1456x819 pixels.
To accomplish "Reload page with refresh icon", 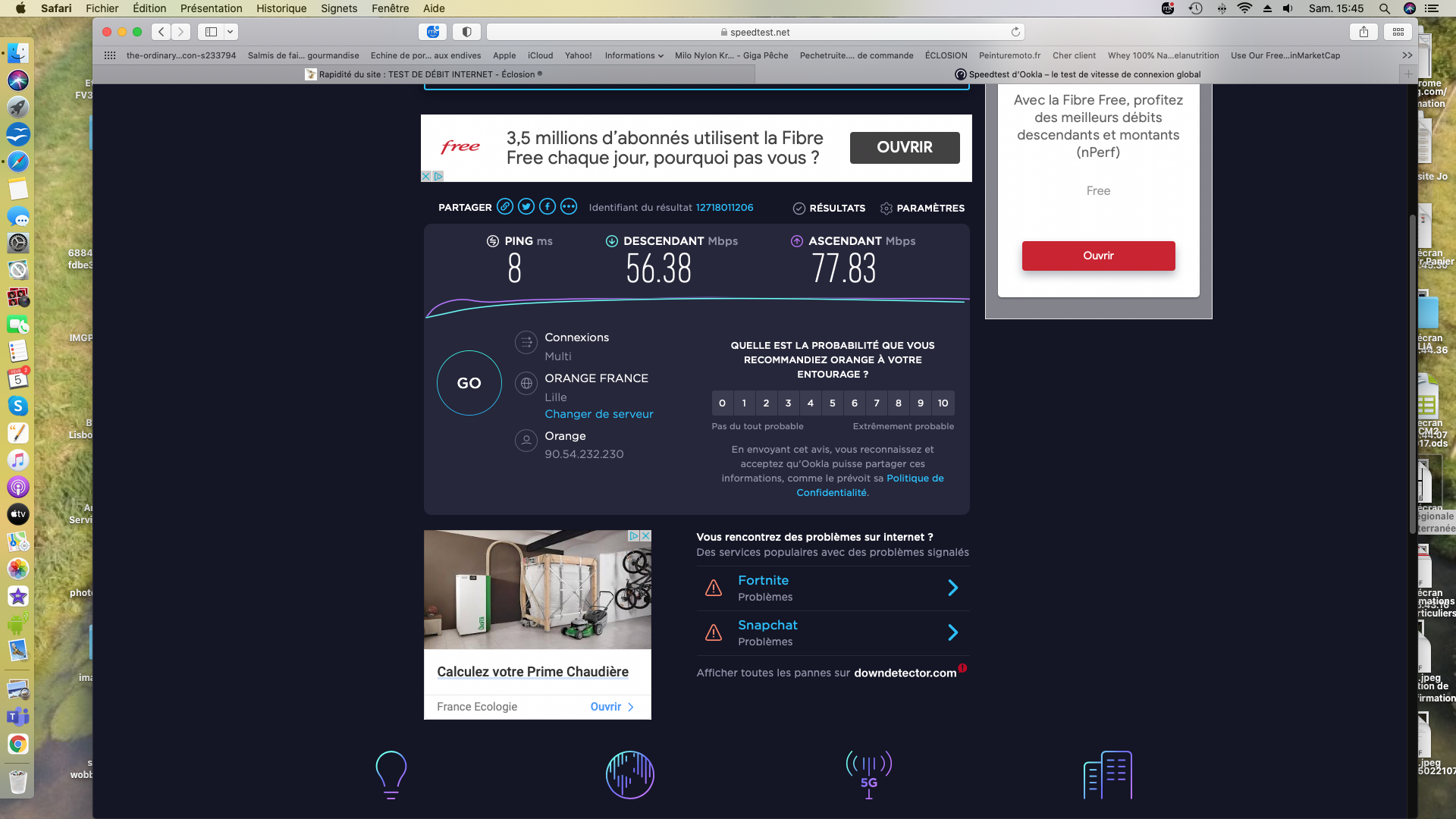I will [x=1015, y=32].
